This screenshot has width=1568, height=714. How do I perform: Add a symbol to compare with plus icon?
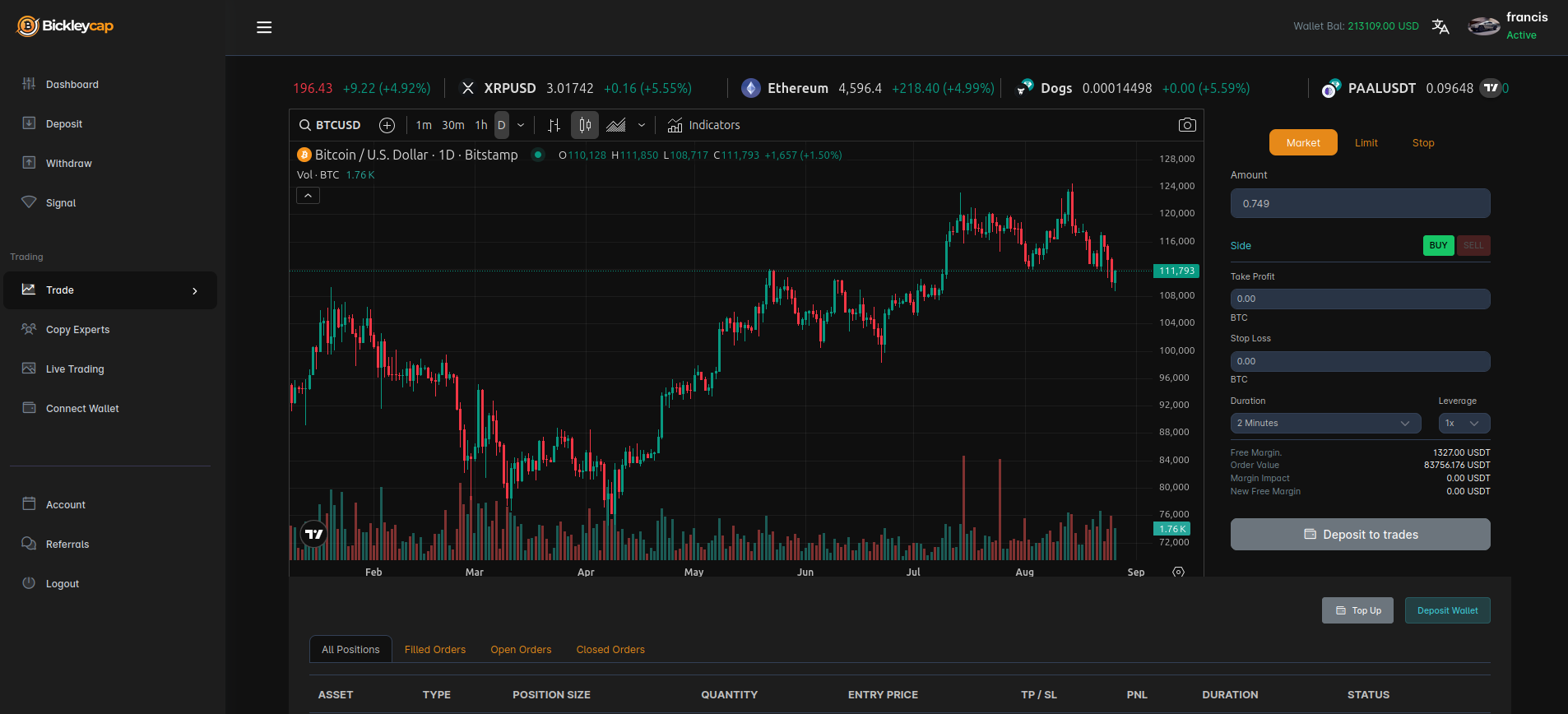pyautogui.click(x=387, y=125)
